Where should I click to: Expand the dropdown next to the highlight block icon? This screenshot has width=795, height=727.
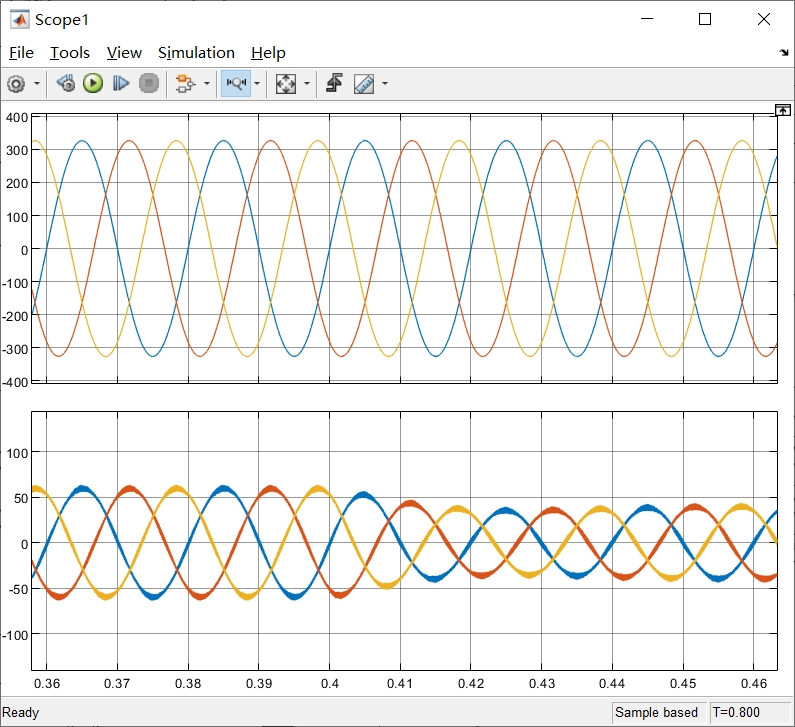click(207, 84)
